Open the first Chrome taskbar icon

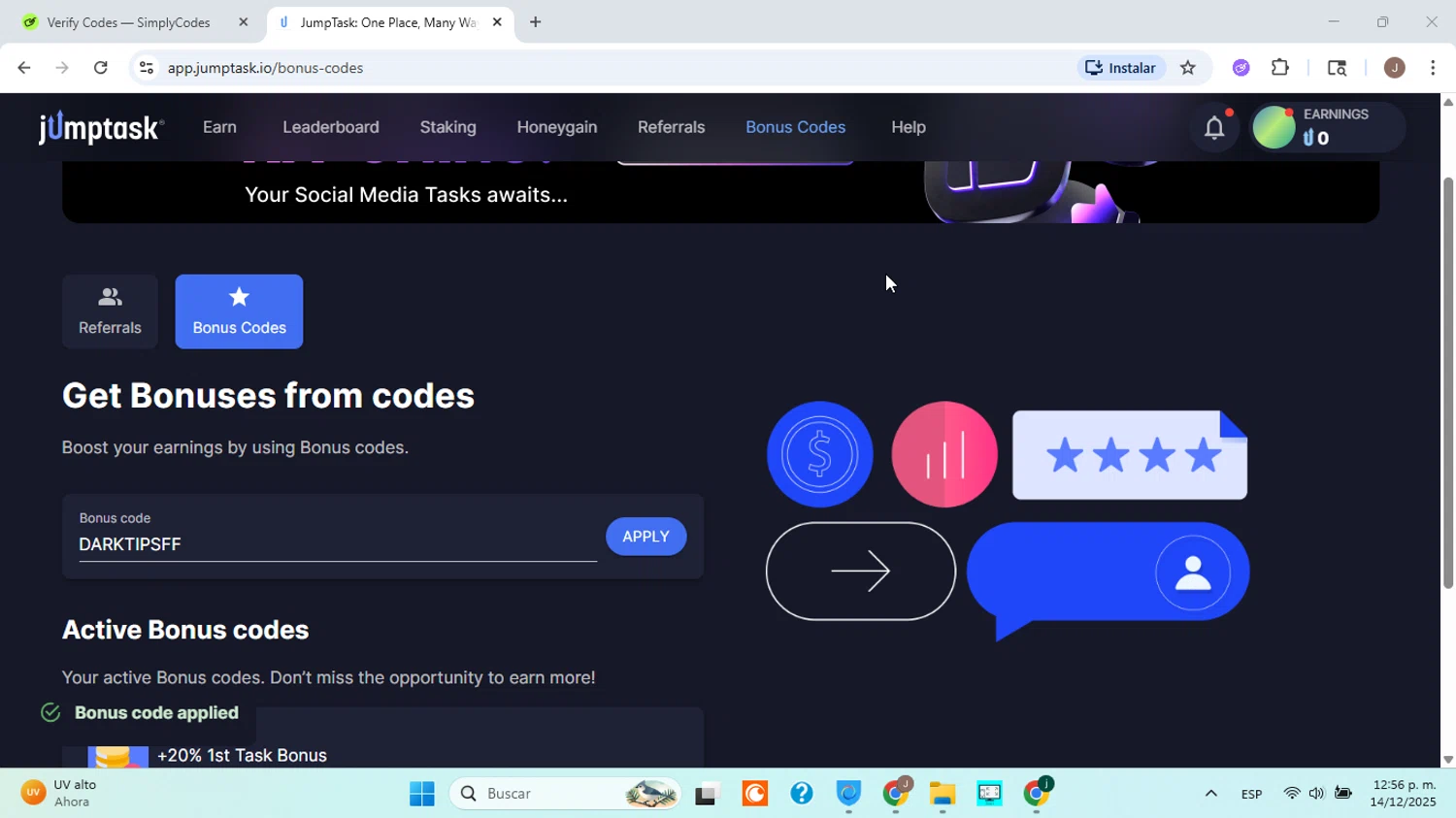(x=896, y=794)
